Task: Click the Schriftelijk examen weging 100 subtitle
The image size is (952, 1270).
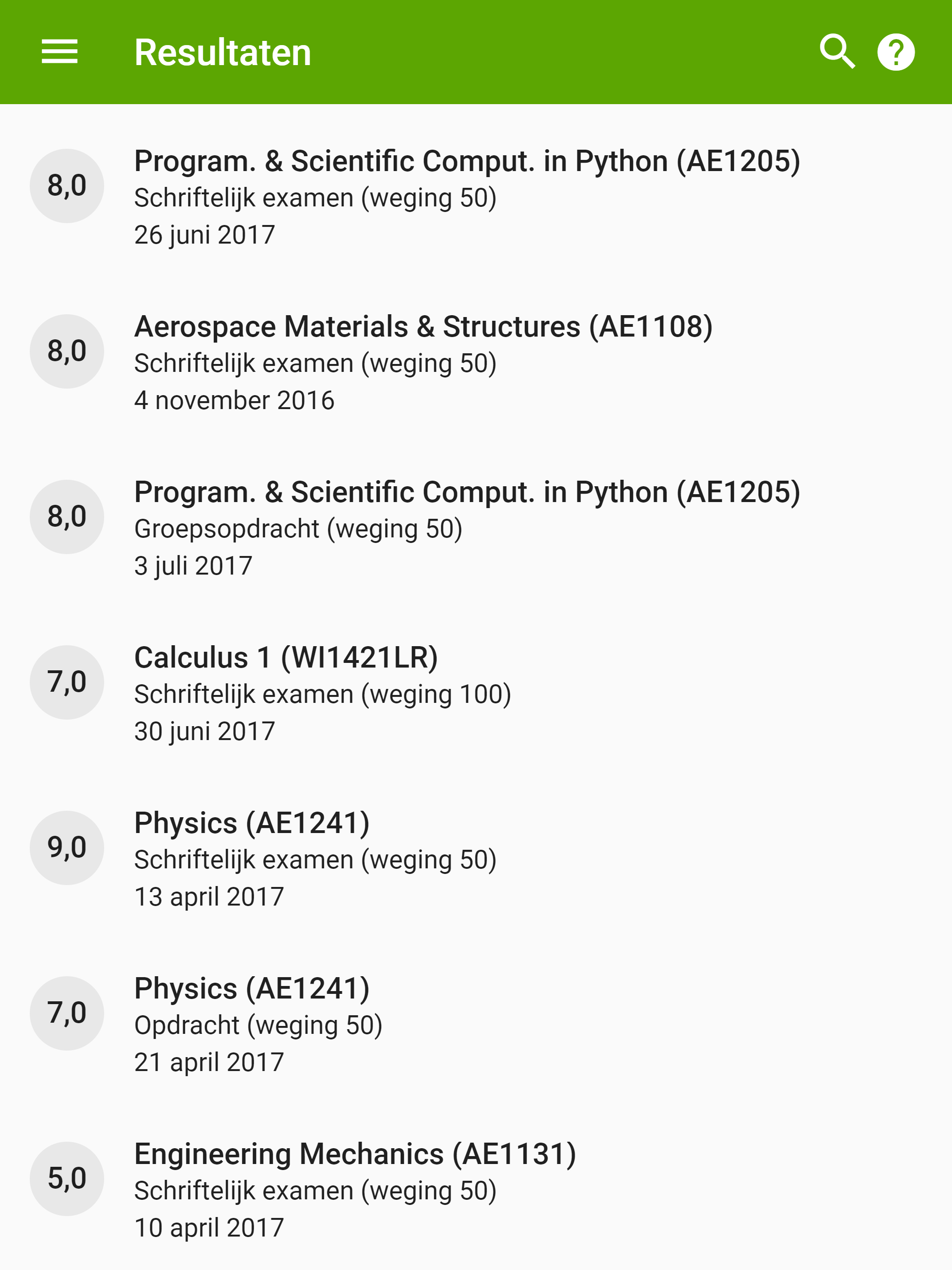Action: tap(323, 694)
